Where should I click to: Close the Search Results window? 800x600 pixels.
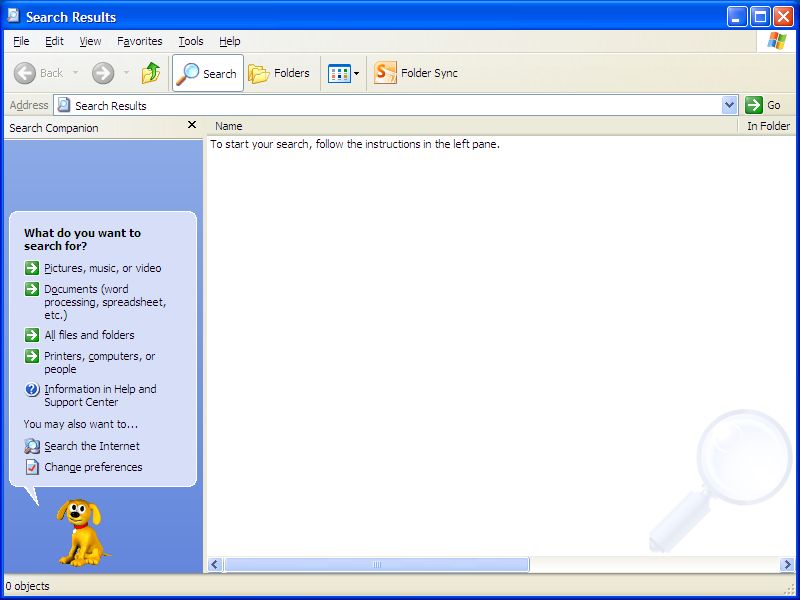[x=783, y=17]
